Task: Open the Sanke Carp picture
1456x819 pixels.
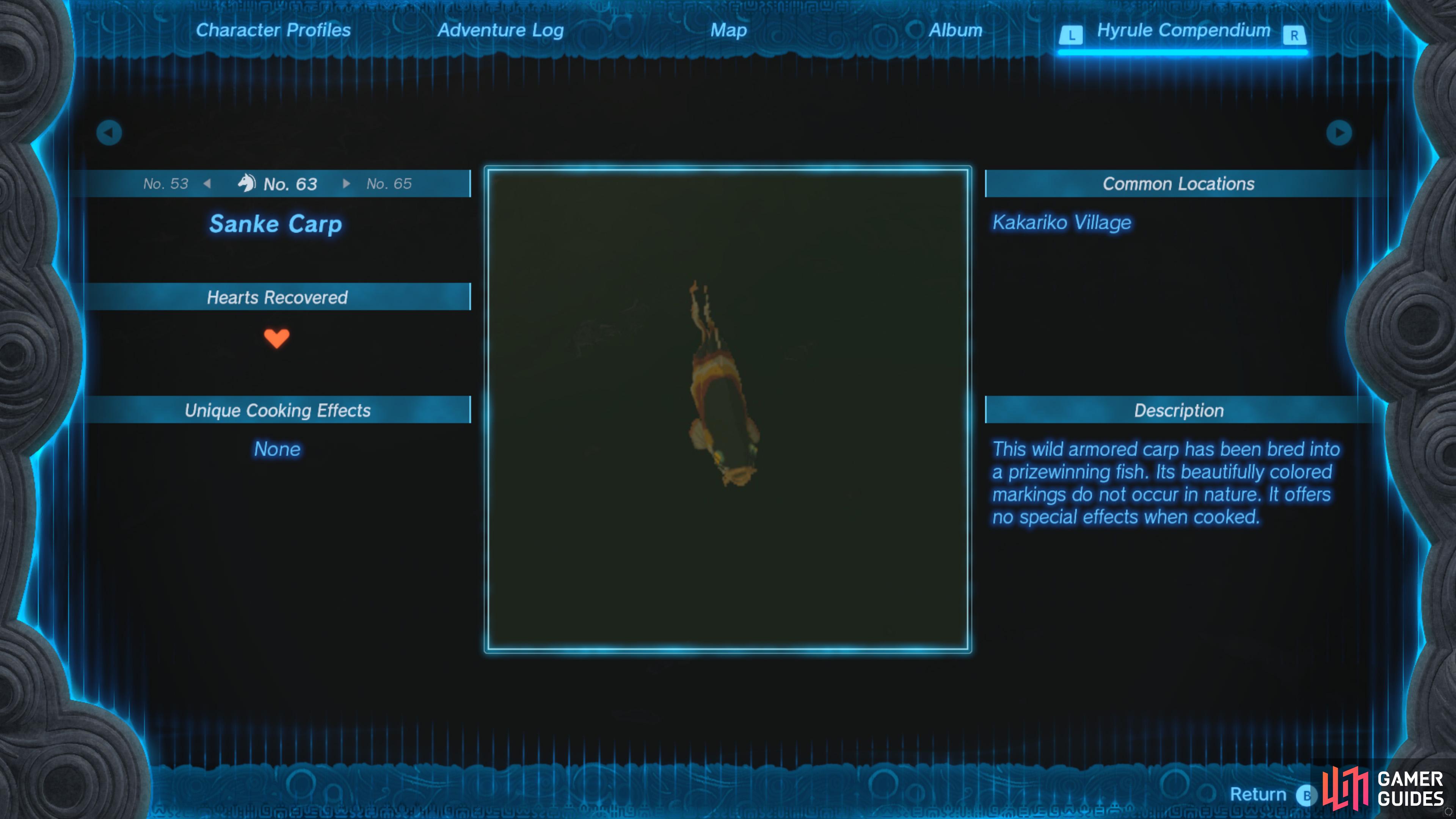Action: [728, 409]
